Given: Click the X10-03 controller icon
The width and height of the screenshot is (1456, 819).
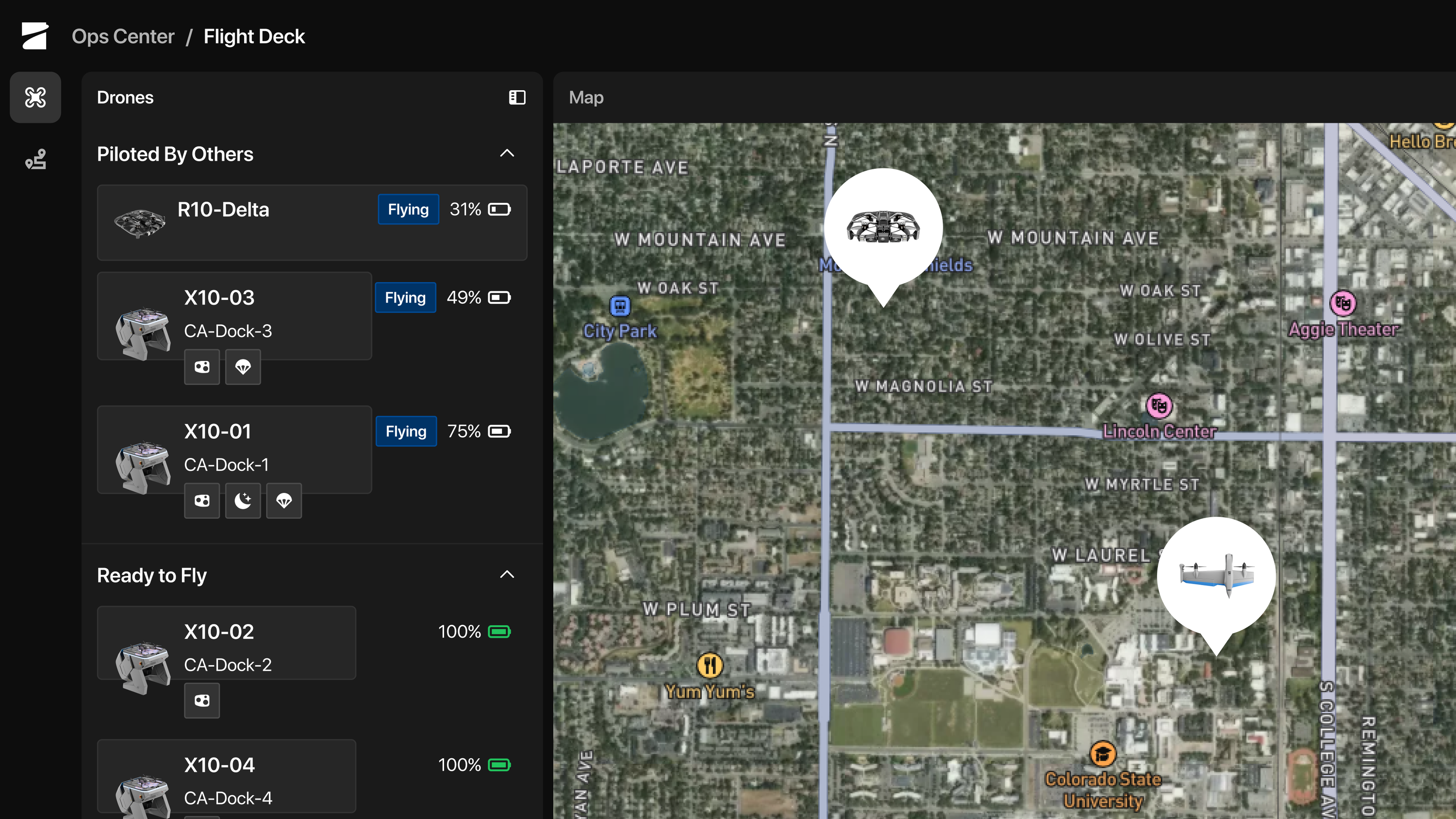Looking at the screenshot, I should coord(202,367).
